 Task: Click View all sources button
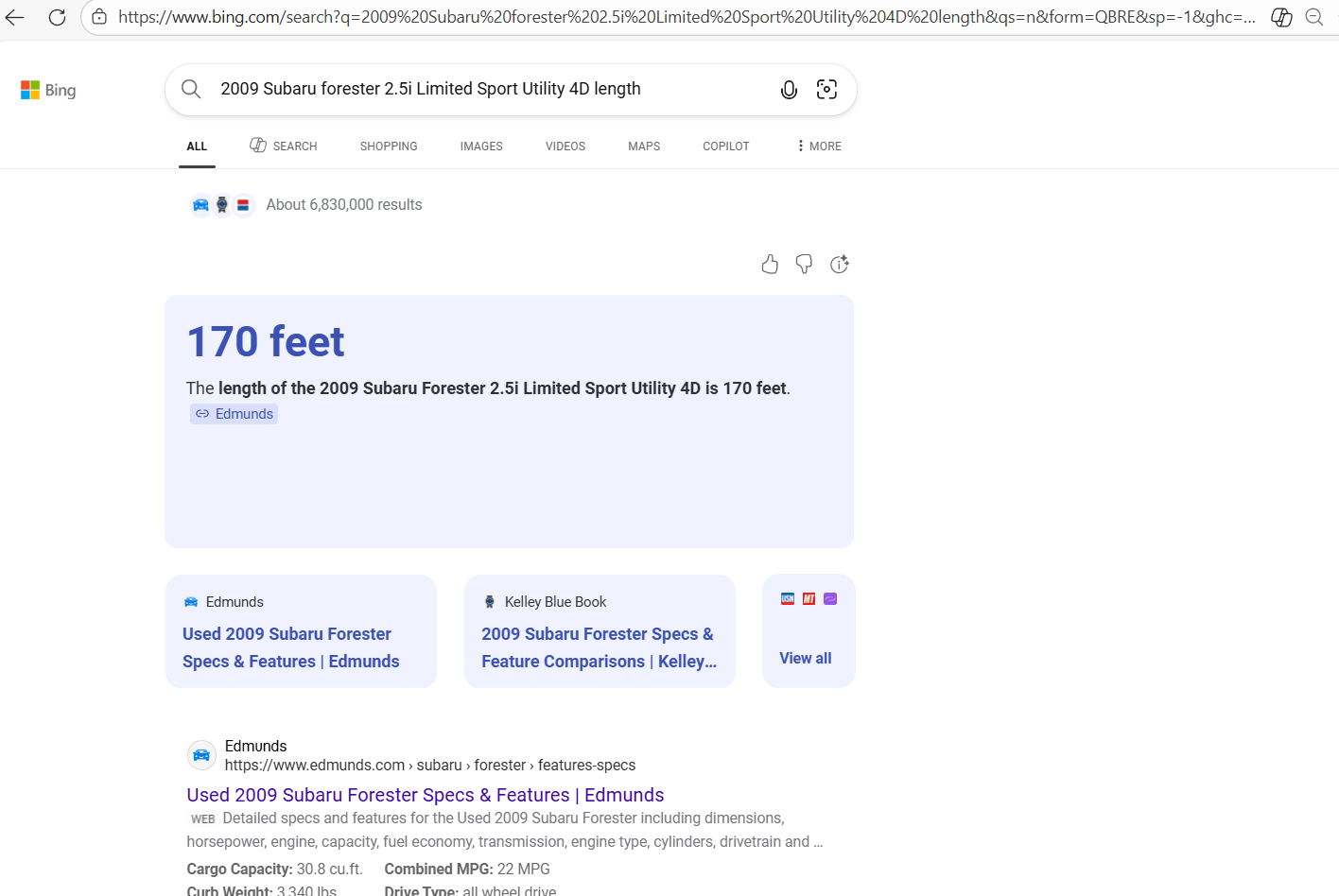[x=806, y=658]
